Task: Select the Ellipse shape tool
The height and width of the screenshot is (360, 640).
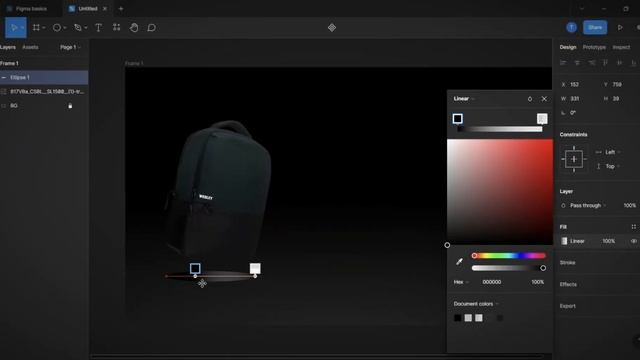Action: (57, 27)
